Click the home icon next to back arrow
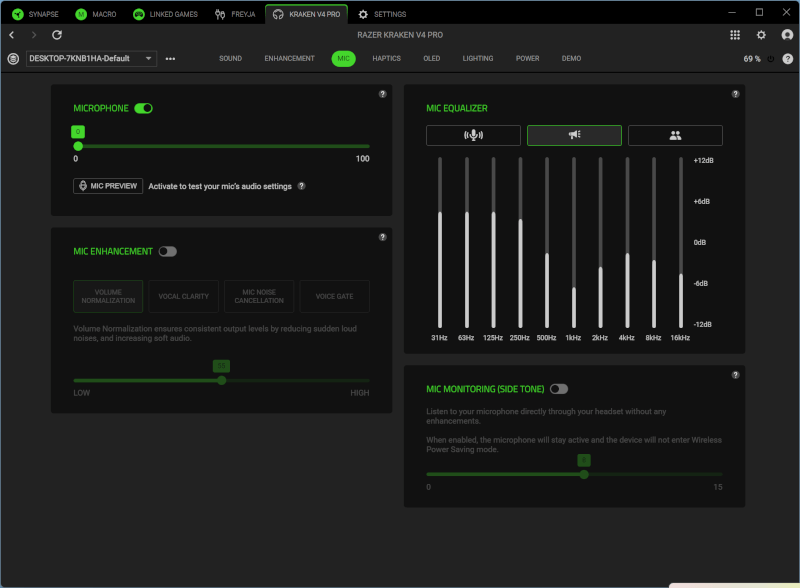This screenshot has width=800, height=588. point(34,34)
